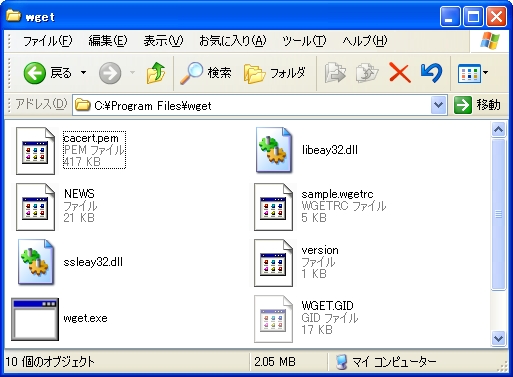Select the wget.exe application icon
This screenshot has width=513, height=377.
35,319
